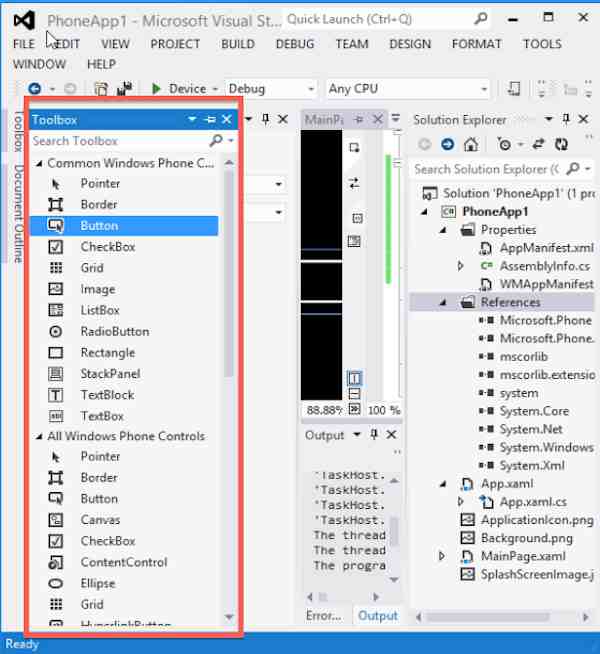This screenshot has width=600, height=654.
Task: Click the Search Toolbox magnifier icon
Action: (x=216, y=141)
